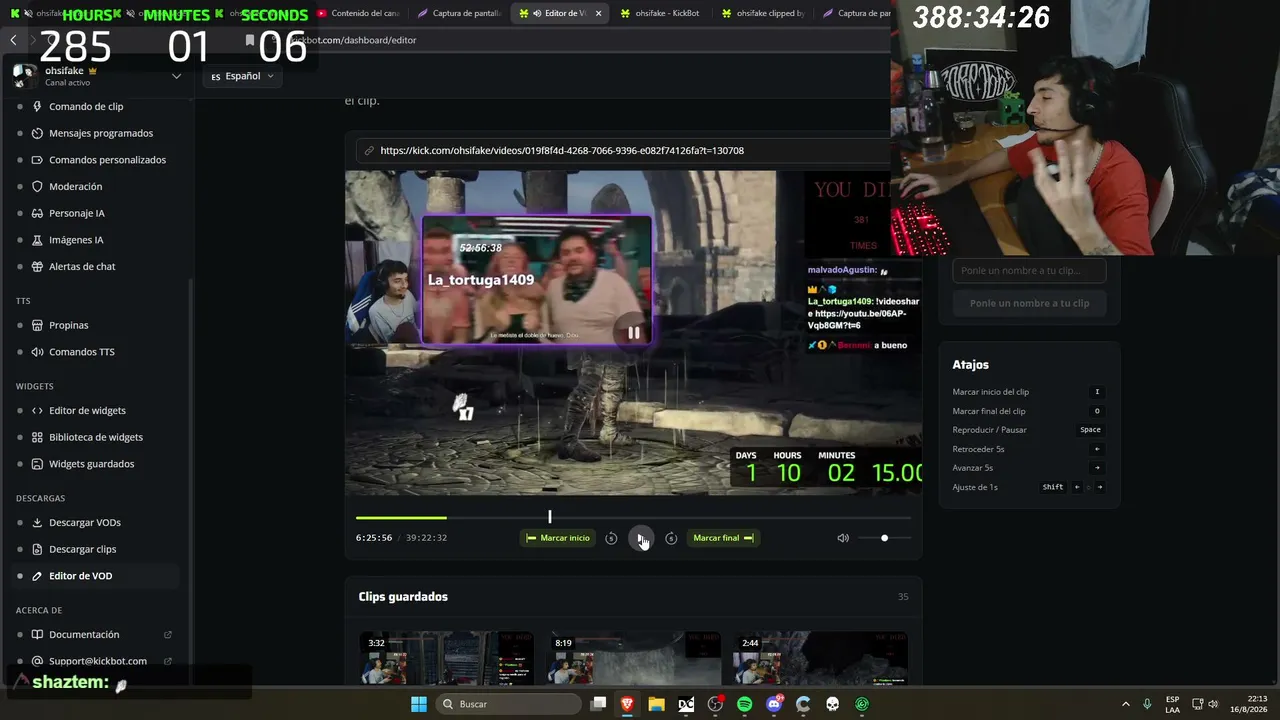
Task: Click the Marcar inicio button
Action: coord(558,538)
